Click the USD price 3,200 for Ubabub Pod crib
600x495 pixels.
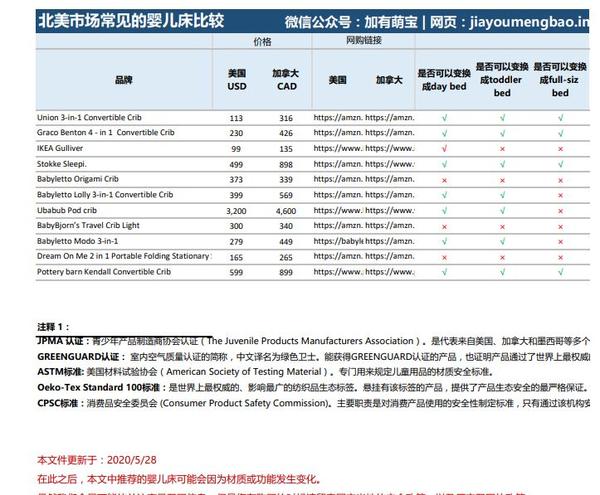pyautogui.click(x=236, y=211)
